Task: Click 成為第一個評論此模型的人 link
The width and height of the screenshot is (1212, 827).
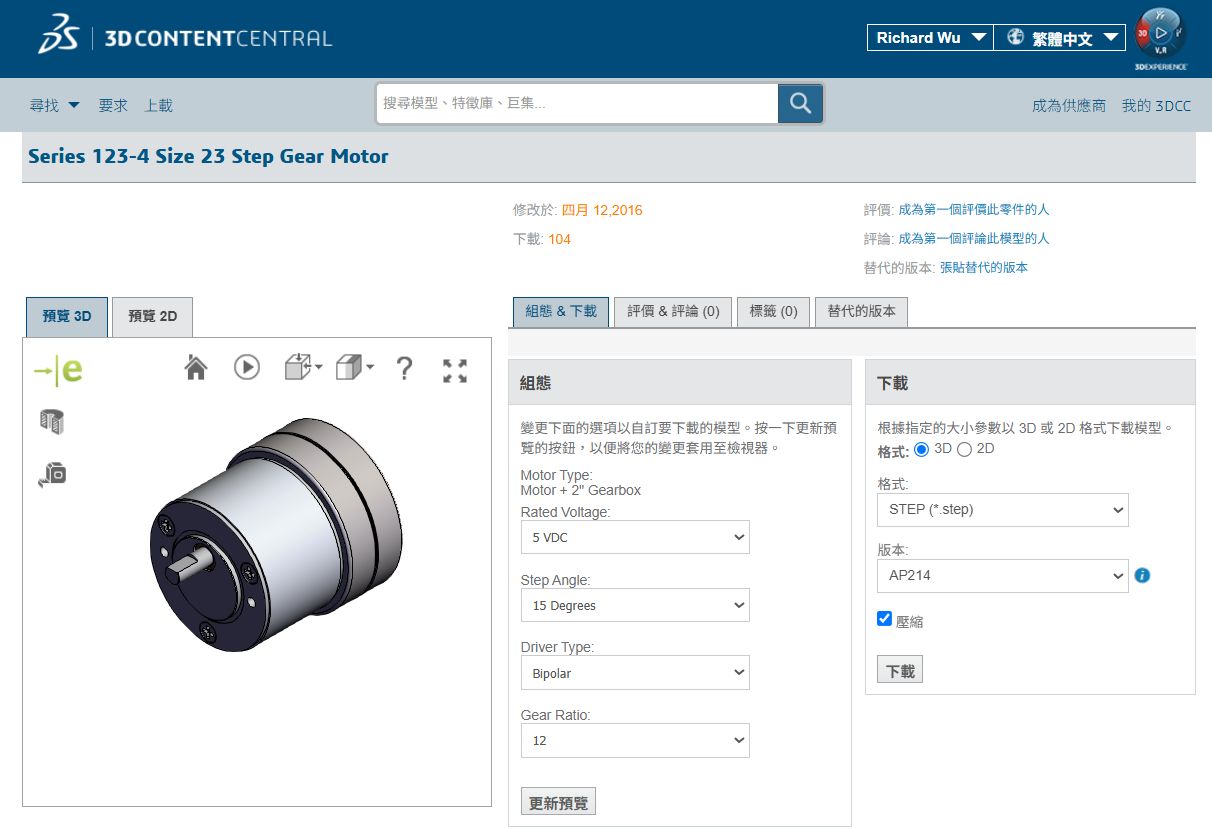Action: pyautogui.click(x=974, y=239)
